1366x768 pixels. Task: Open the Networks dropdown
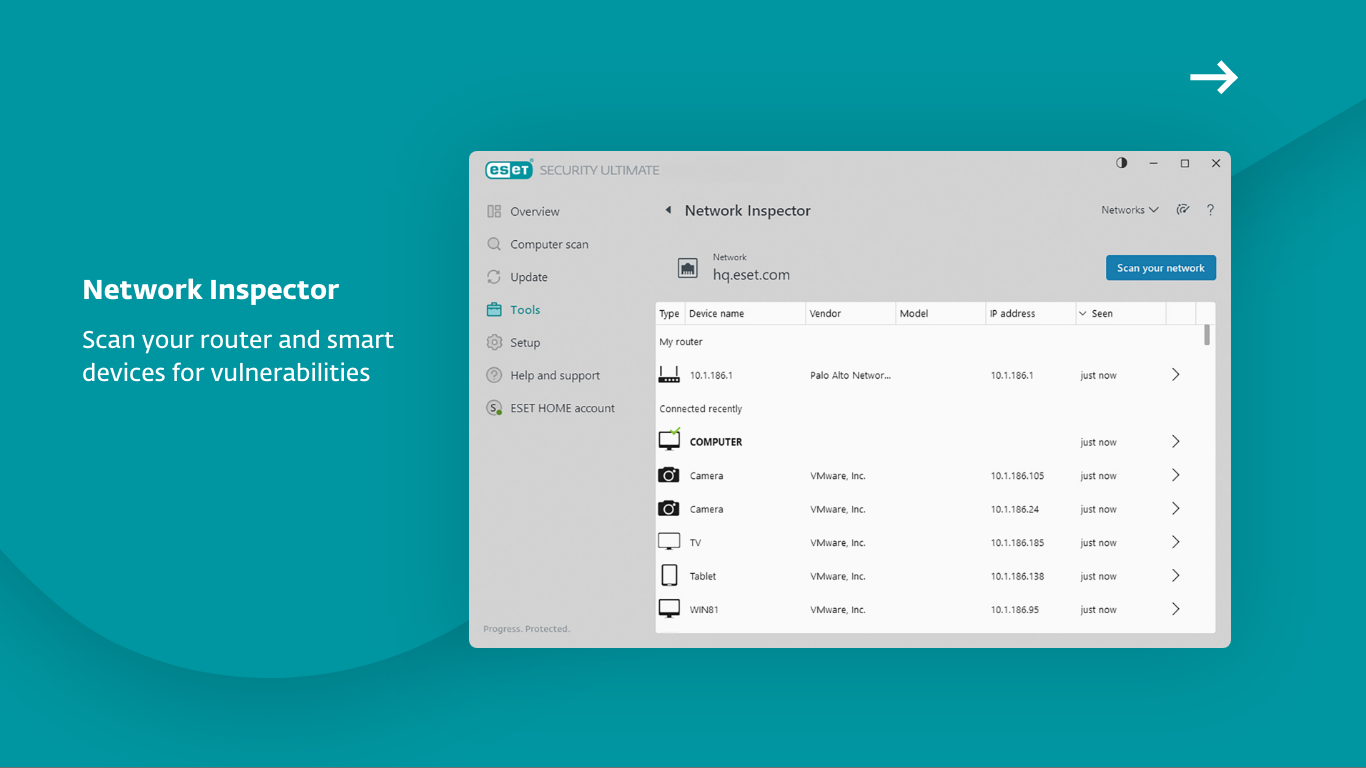coord(1129,210)
